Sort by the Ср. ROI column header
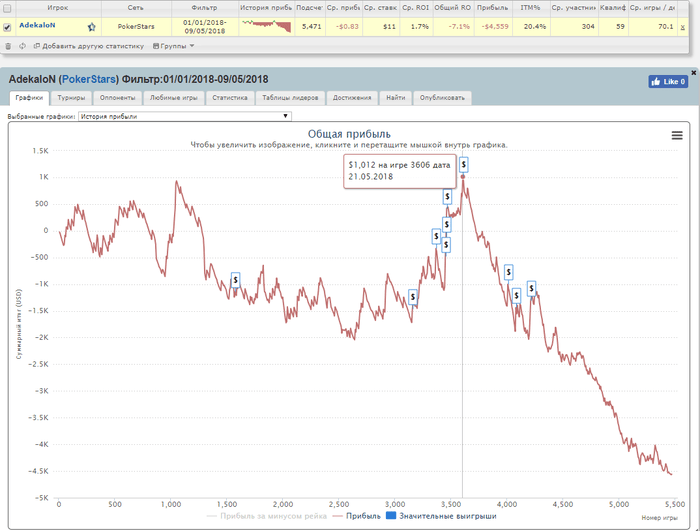This screenshot has height=531, width=700. (416, 8)
